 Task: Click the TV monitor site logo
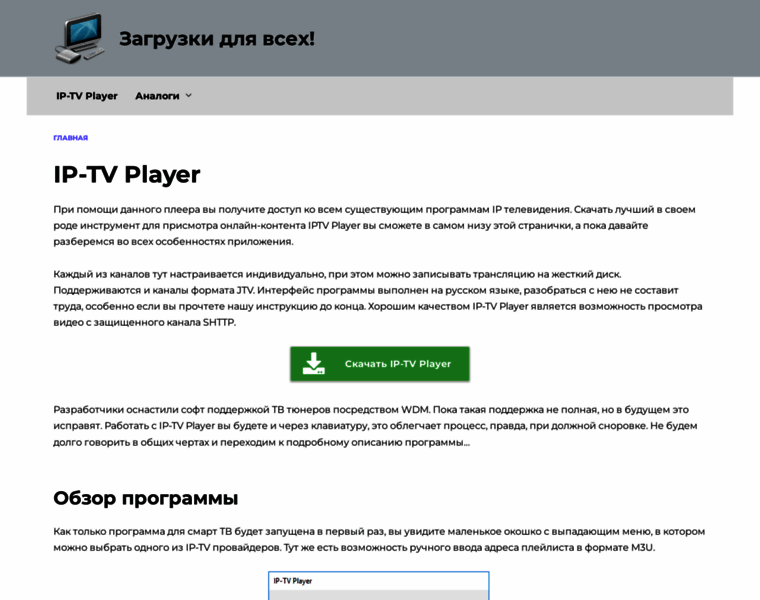[x=80, y=38]
